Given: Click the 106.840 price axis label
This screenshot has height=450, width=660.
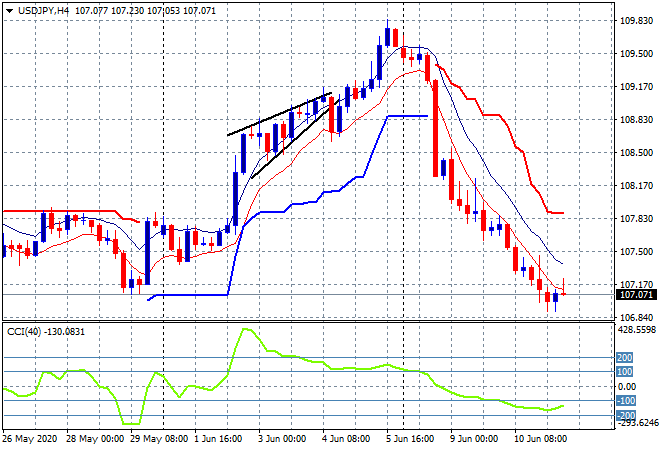Looking at the screenshot, I should (636, 317).
